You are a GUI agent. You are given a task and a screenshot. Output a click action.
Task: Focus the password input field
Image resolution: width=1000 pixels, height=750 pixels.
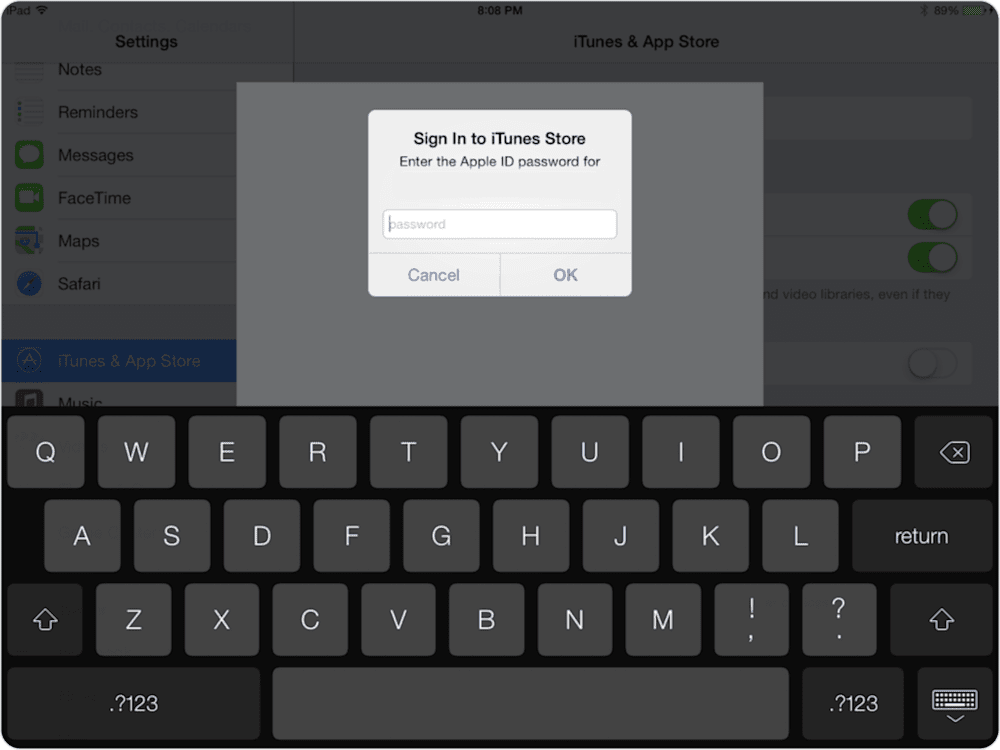pyautogui.click(x=499, y=224)
